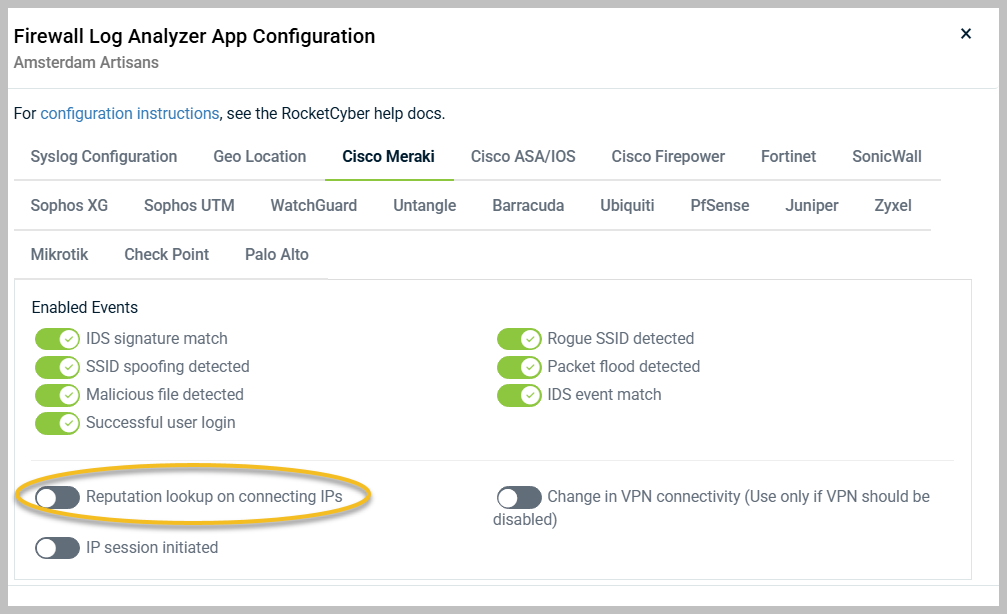The width and height of the screenshot is (1007, 614).
Task: Open the SonicWall configuration tab
Action: pos(885,156)
